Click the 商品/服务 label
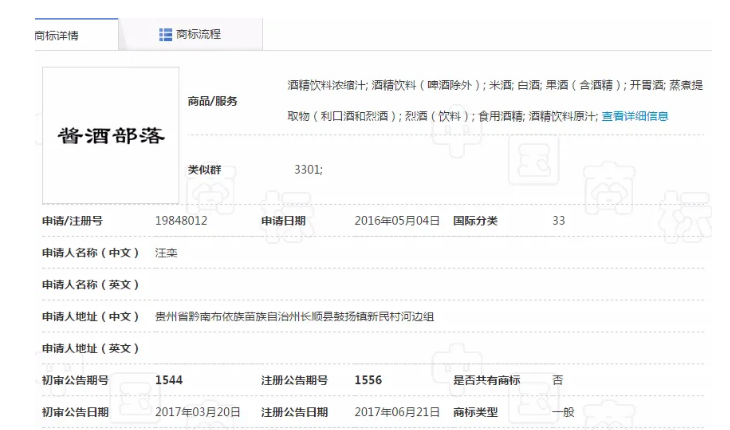Image resolution: width=730 pixels, height=430 pixels. pos(212,101)
